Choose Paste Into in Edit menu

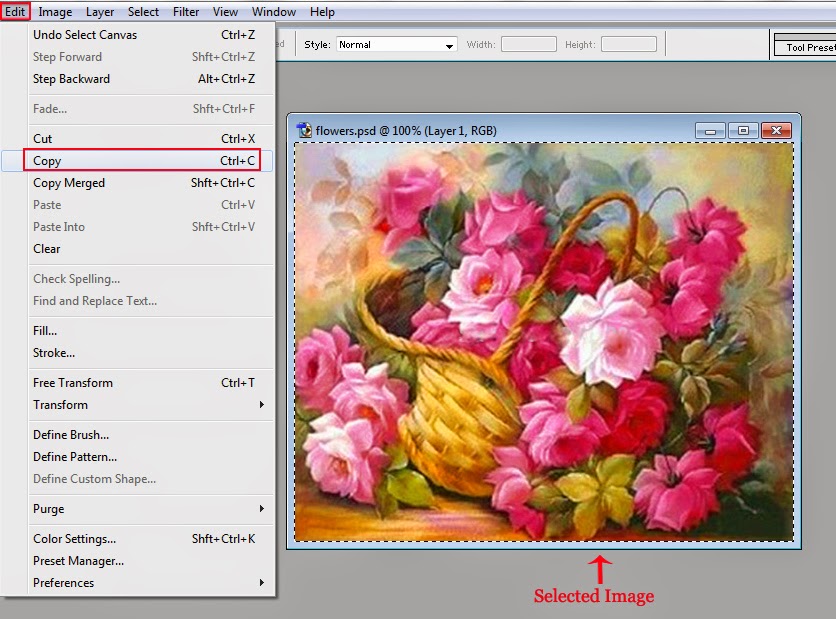pos(143,227)
